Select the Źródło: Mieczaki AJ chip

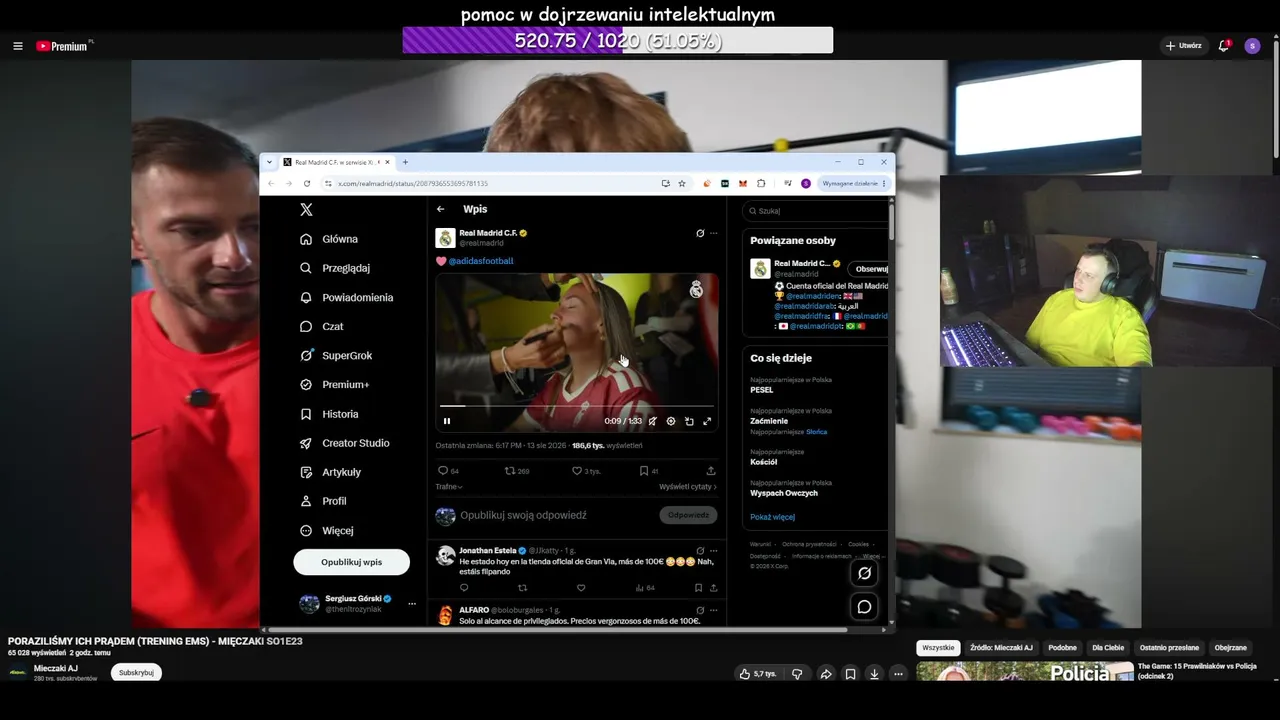(1001, 648)
